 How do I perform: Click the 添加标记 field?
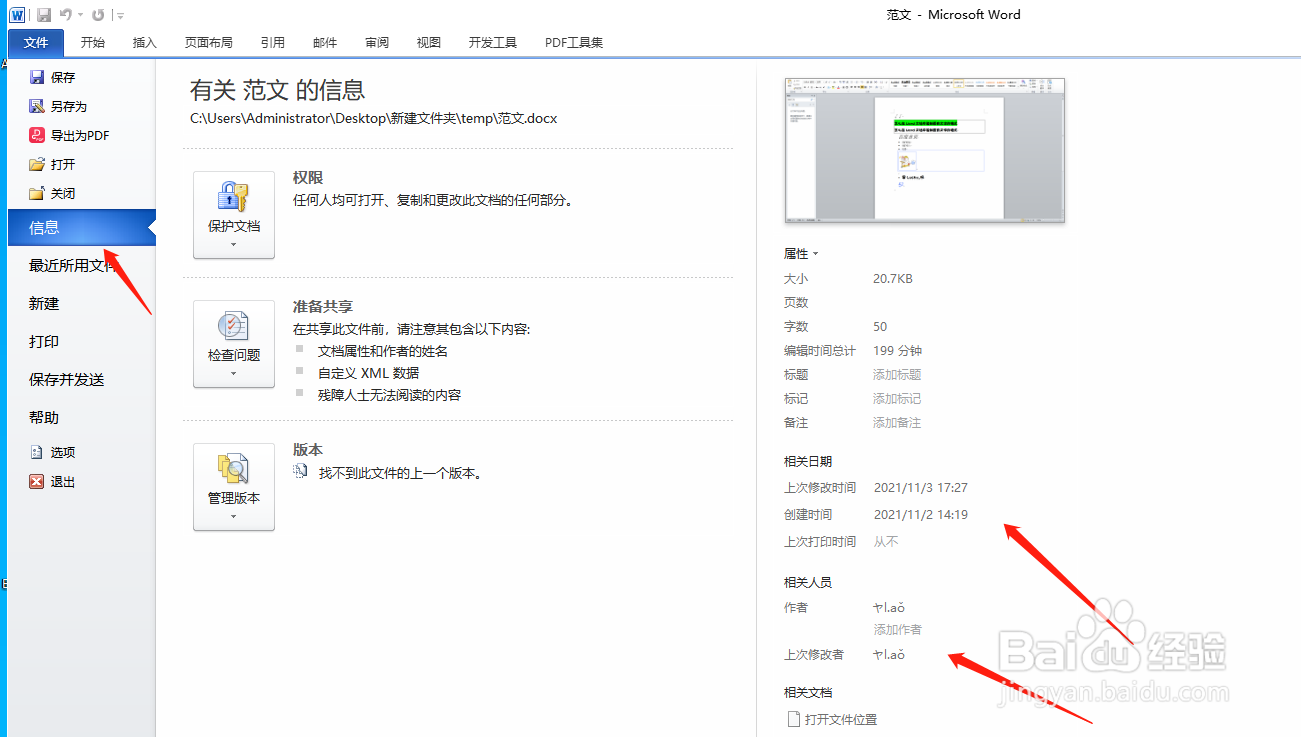897,399
